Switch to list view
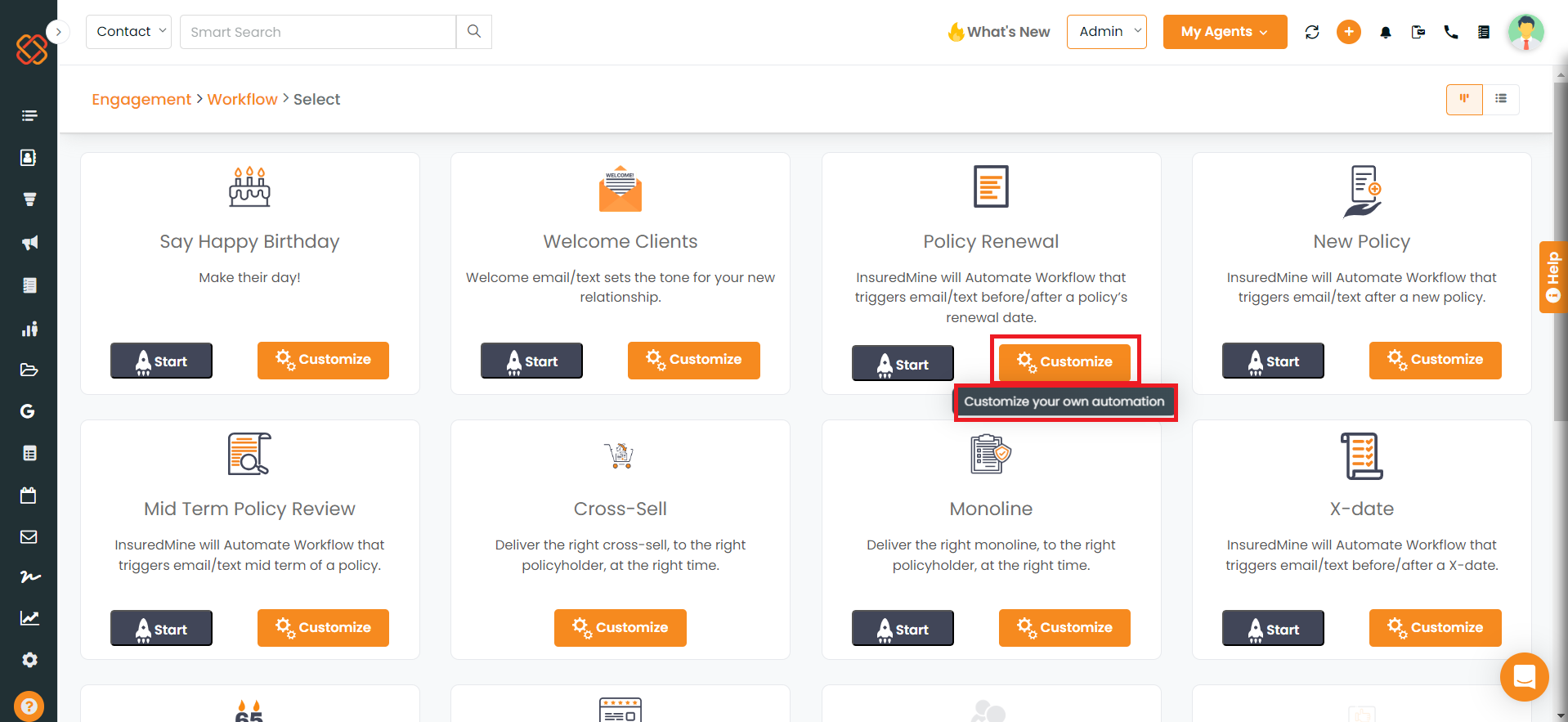The width and height of the screenshot is (1568, 722). 1501,99
